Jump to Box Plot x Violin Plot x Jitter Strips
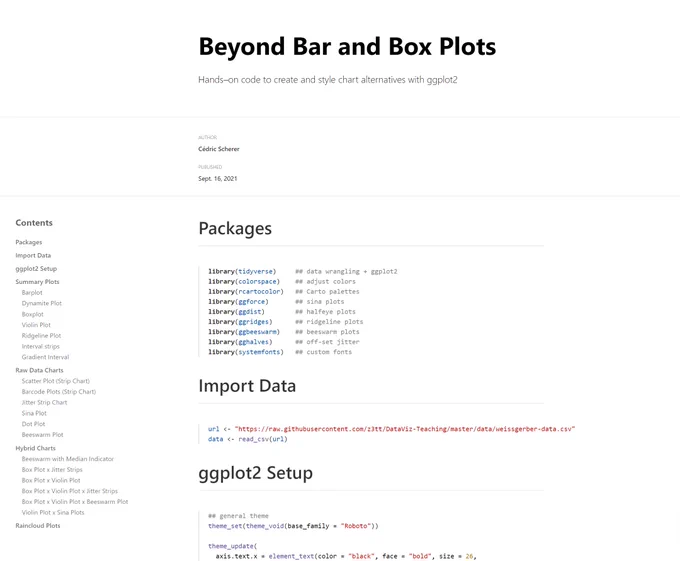Viewport: 680px width, 561px height. click(70, 491)
